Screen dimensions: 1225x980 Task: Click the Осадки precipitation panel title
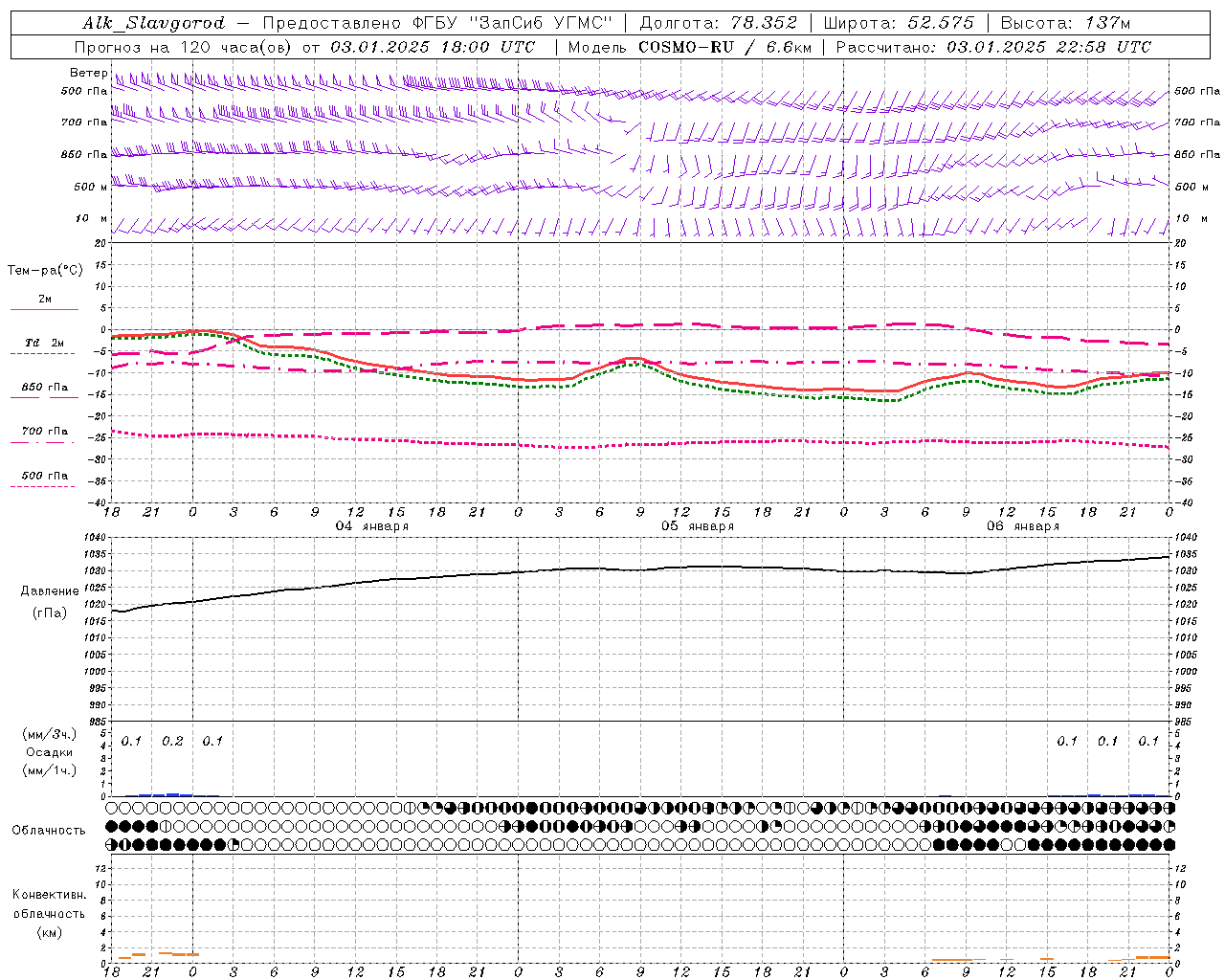49,752
